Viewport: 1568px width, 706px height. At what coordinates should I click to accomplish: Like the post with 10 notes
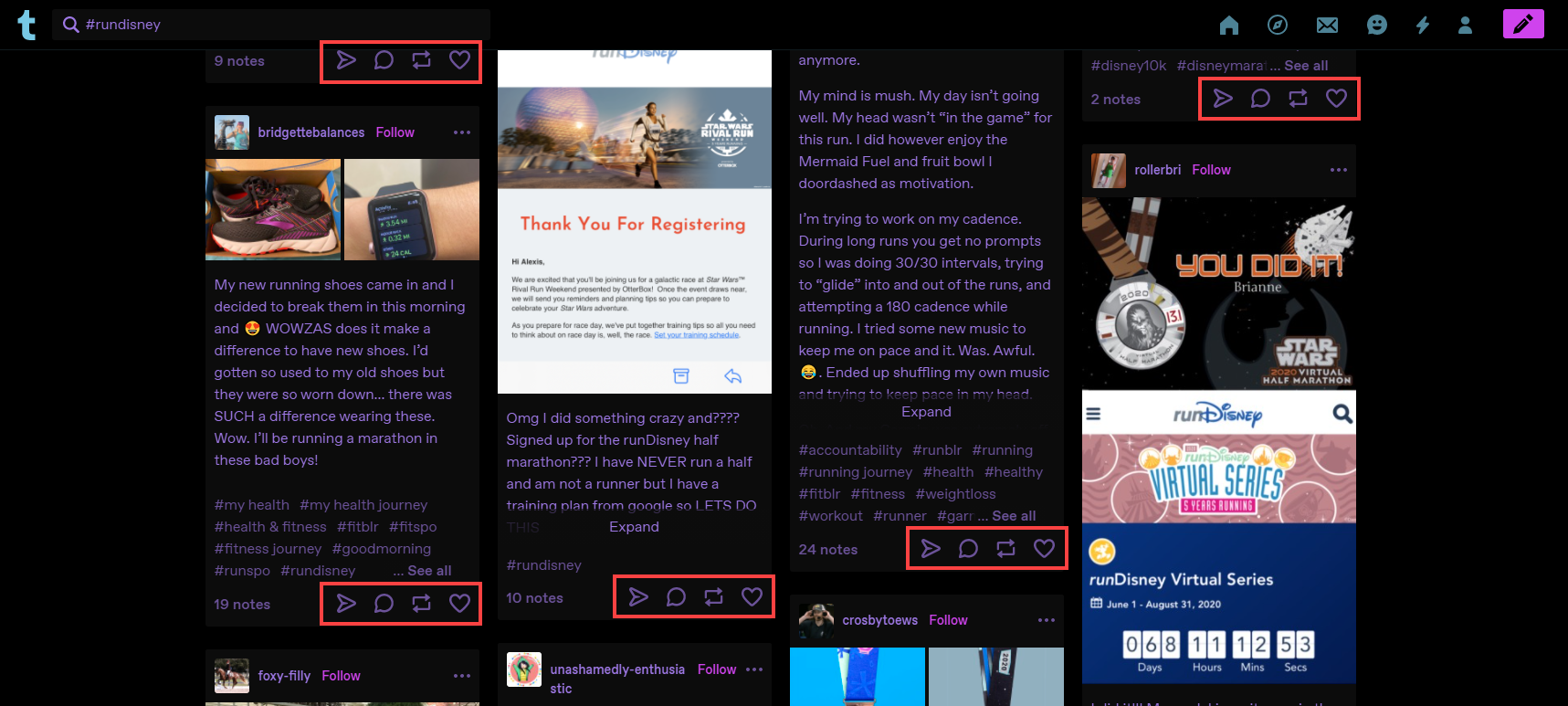(x=752, y=597)
